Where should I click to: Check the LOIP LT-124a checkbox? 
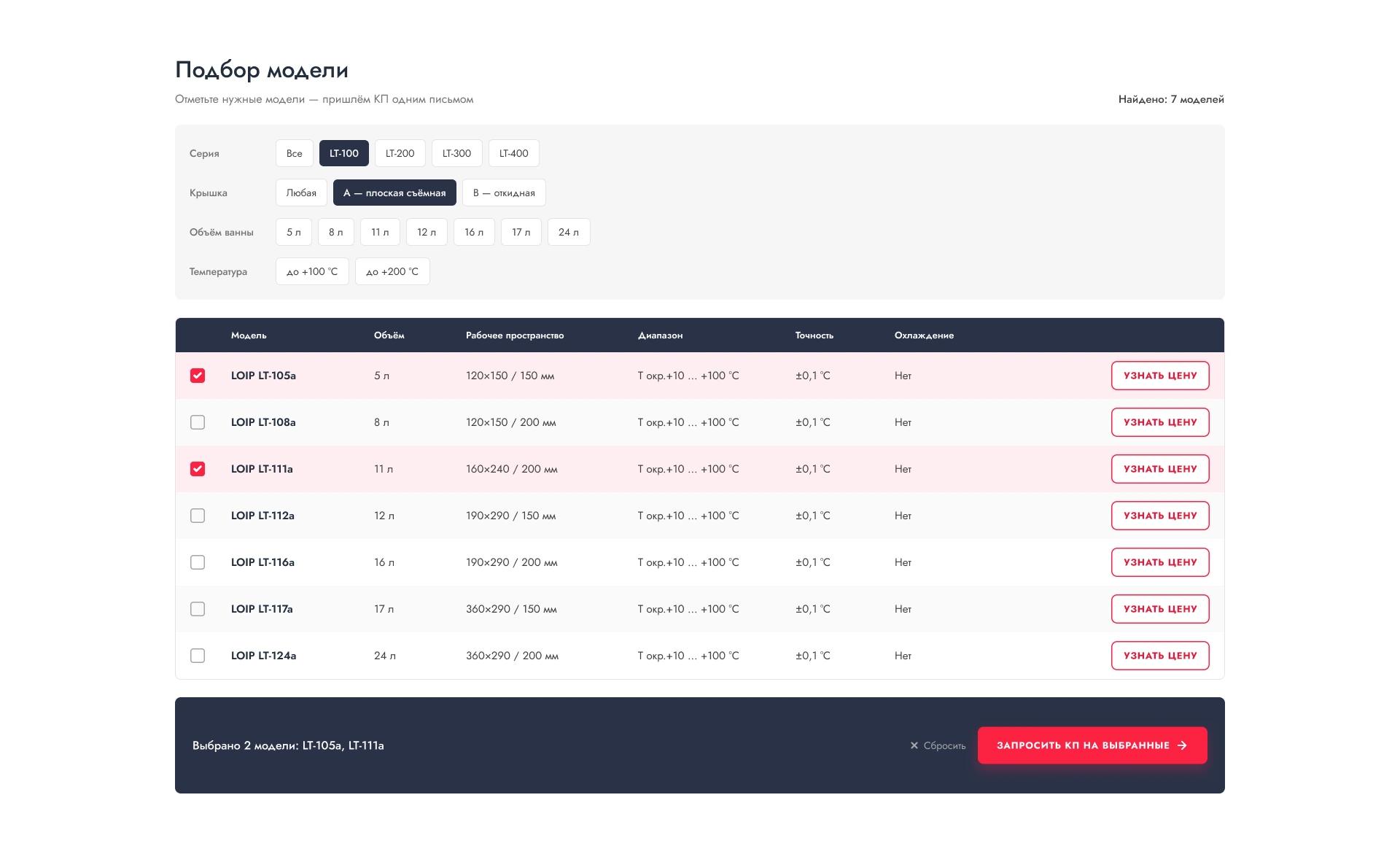198,656
